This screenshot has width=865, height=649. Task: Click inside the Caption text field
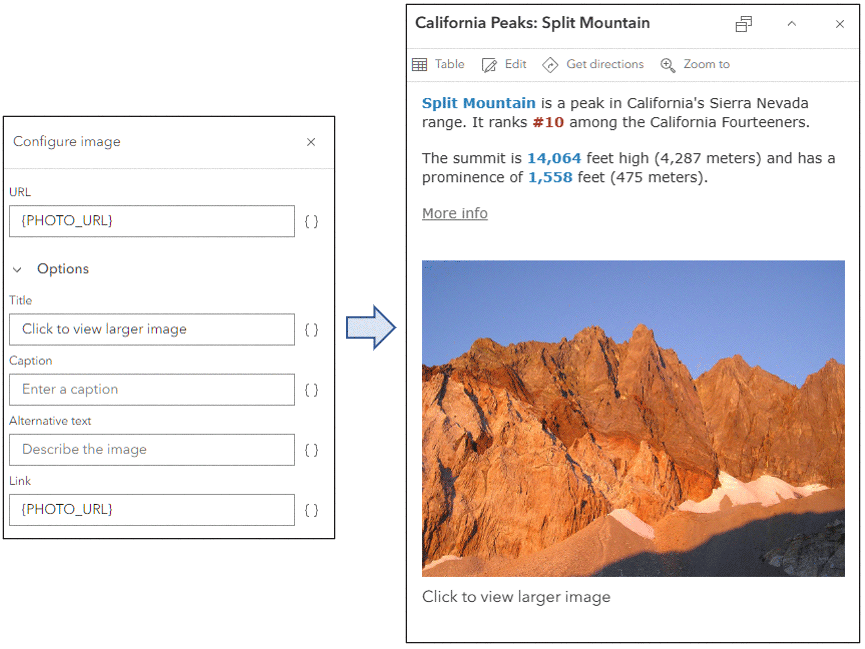pos(151,389)
